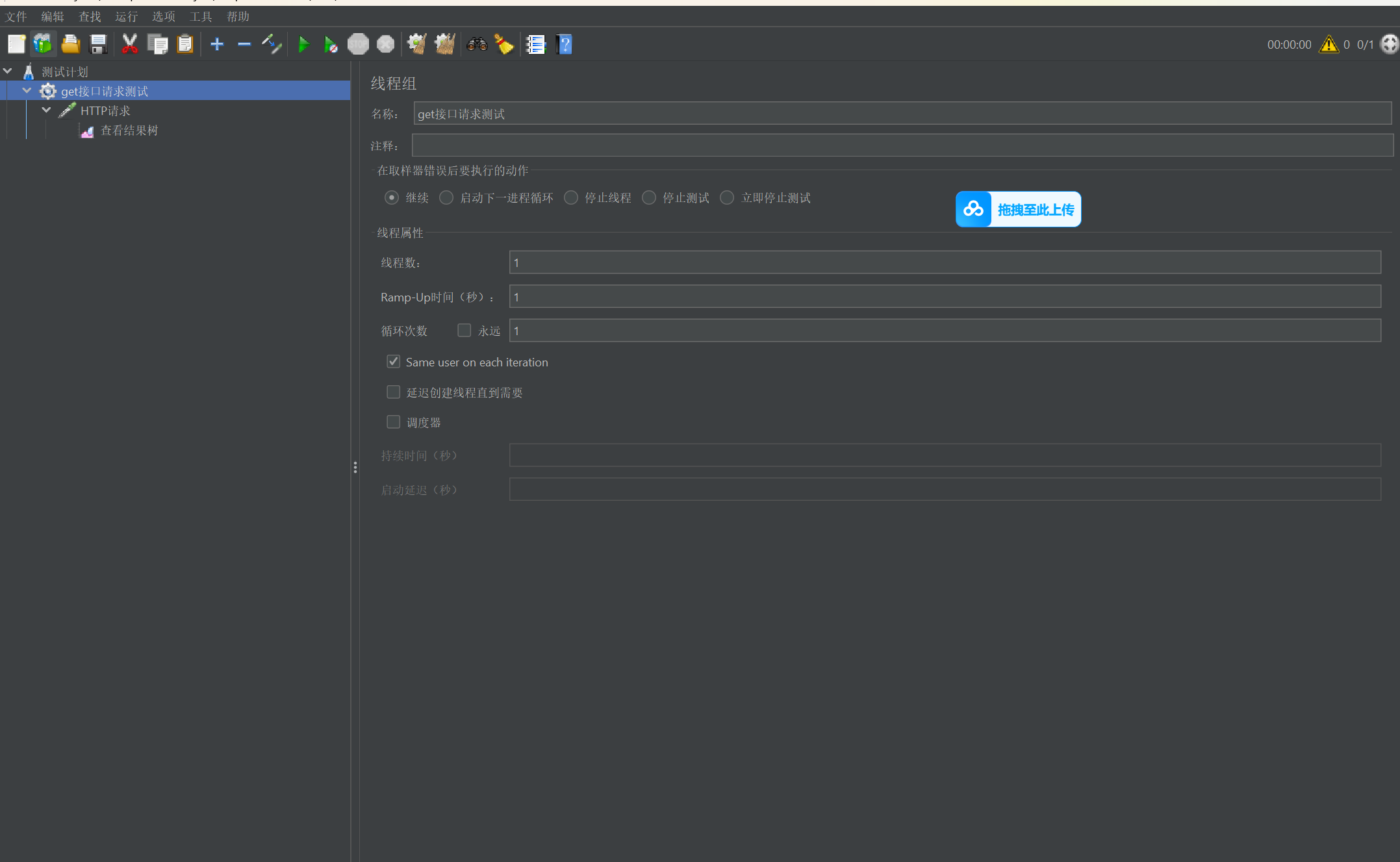The width and height of the screenshot is (1400, 862).
Task: Enable the 永远 (forever) loop checkbox
Action: (x=464, y=331)
